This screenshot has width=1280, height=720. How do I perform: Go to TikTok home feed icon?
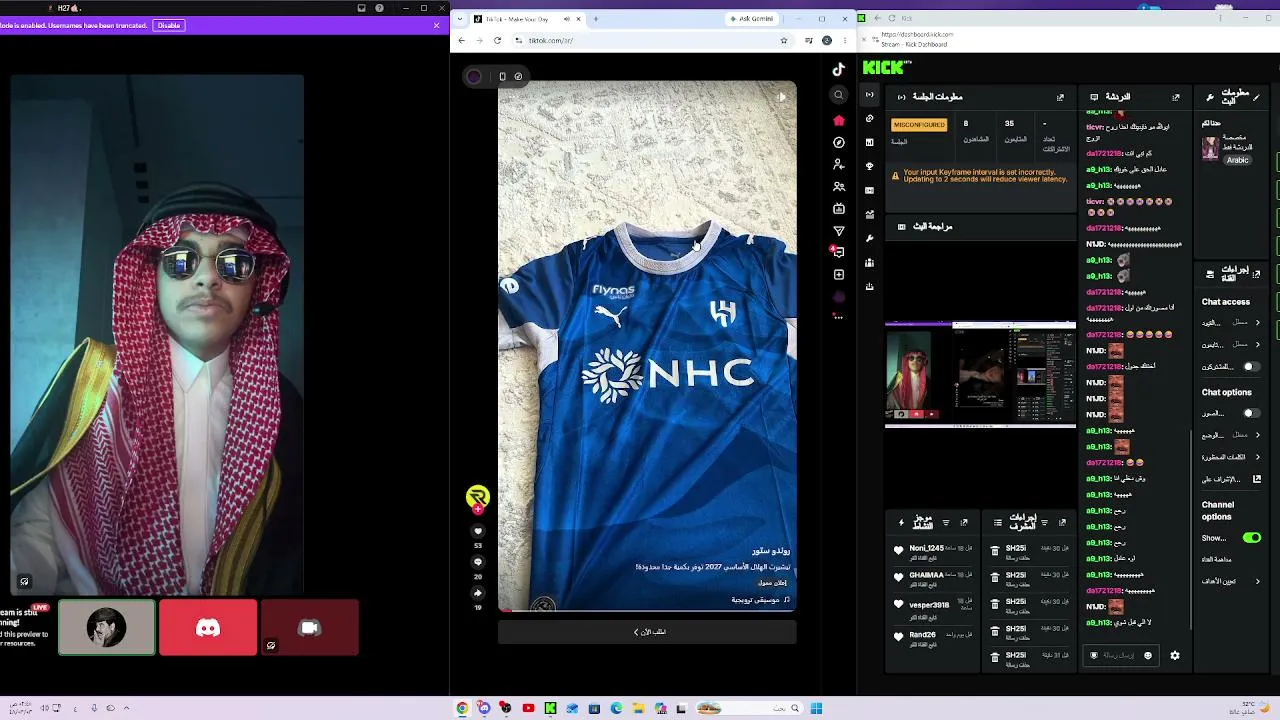839,120
